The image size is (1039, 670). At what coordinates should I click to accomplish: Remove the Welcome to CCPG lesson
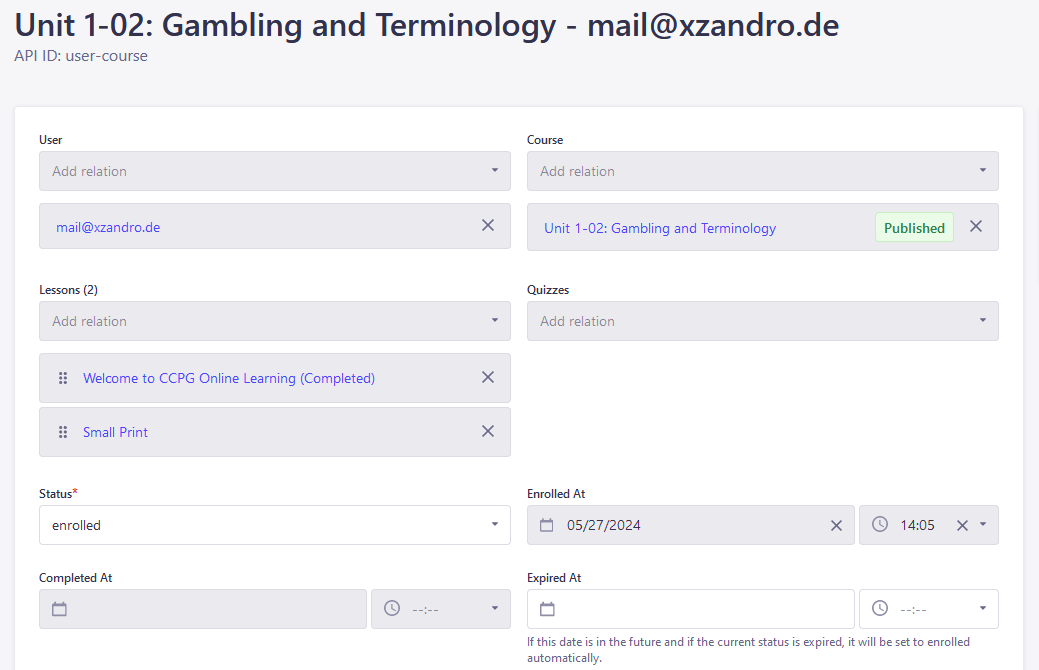click(x=488, y=378)
